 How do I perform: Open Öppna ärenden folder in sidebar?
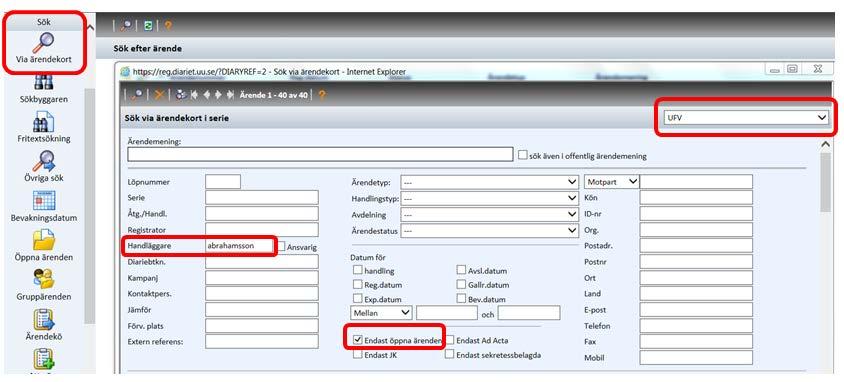43,246
